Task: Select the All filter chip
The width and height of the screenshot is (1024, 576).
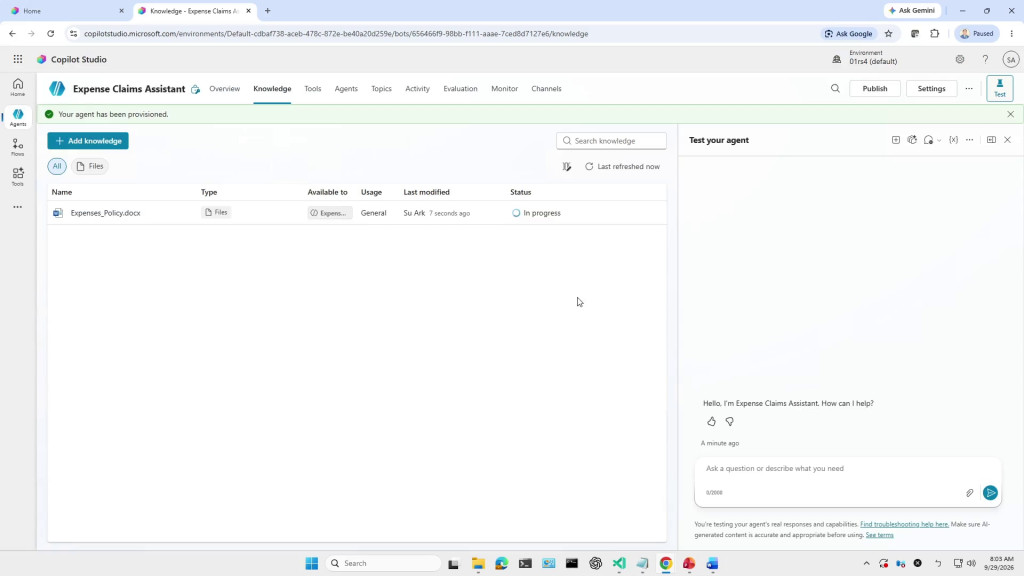Action: click(x=57, y=167)
